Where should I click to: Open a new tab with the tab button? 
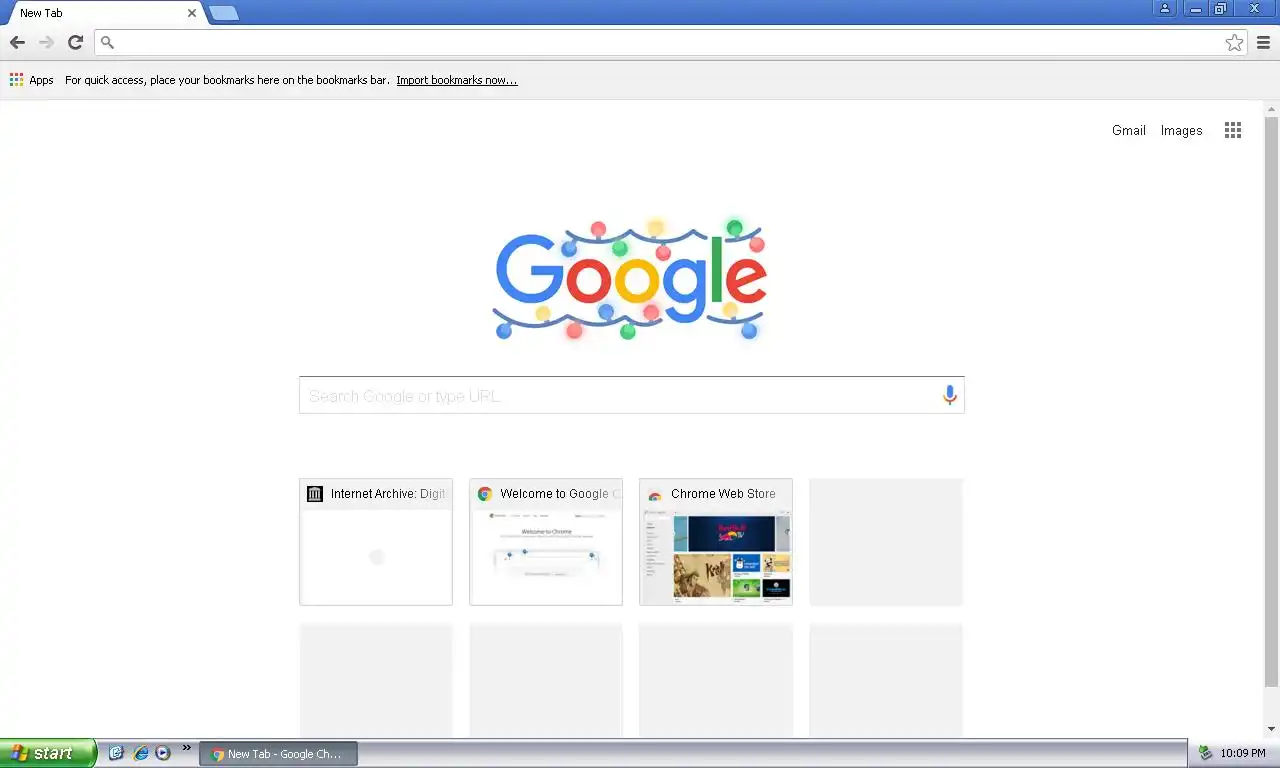pyautogui.click(x=224, y=13)
